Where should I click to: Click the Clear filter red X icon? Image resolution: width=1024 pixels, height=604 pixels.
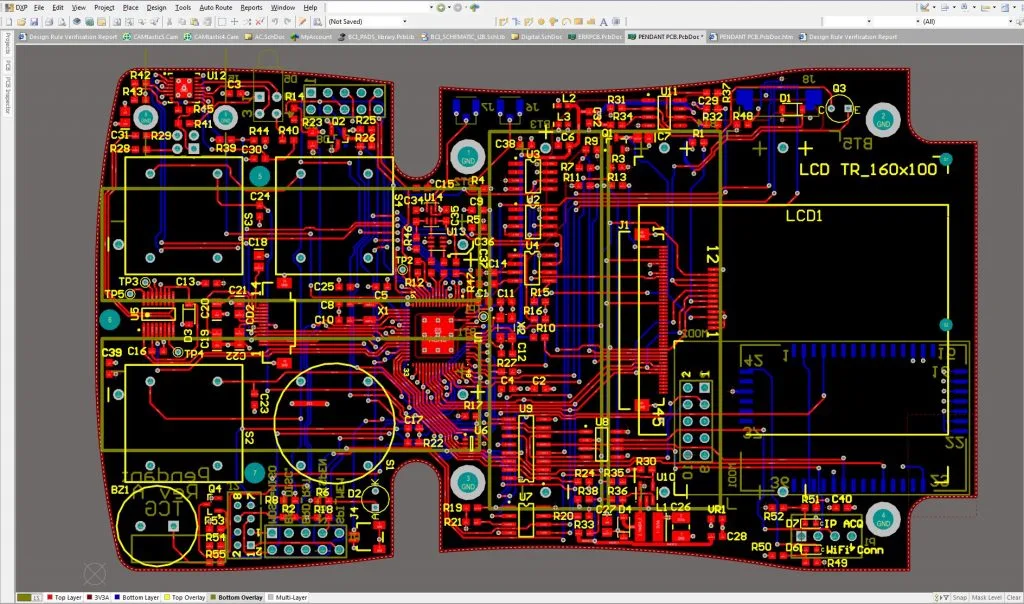tap(259, 22)
